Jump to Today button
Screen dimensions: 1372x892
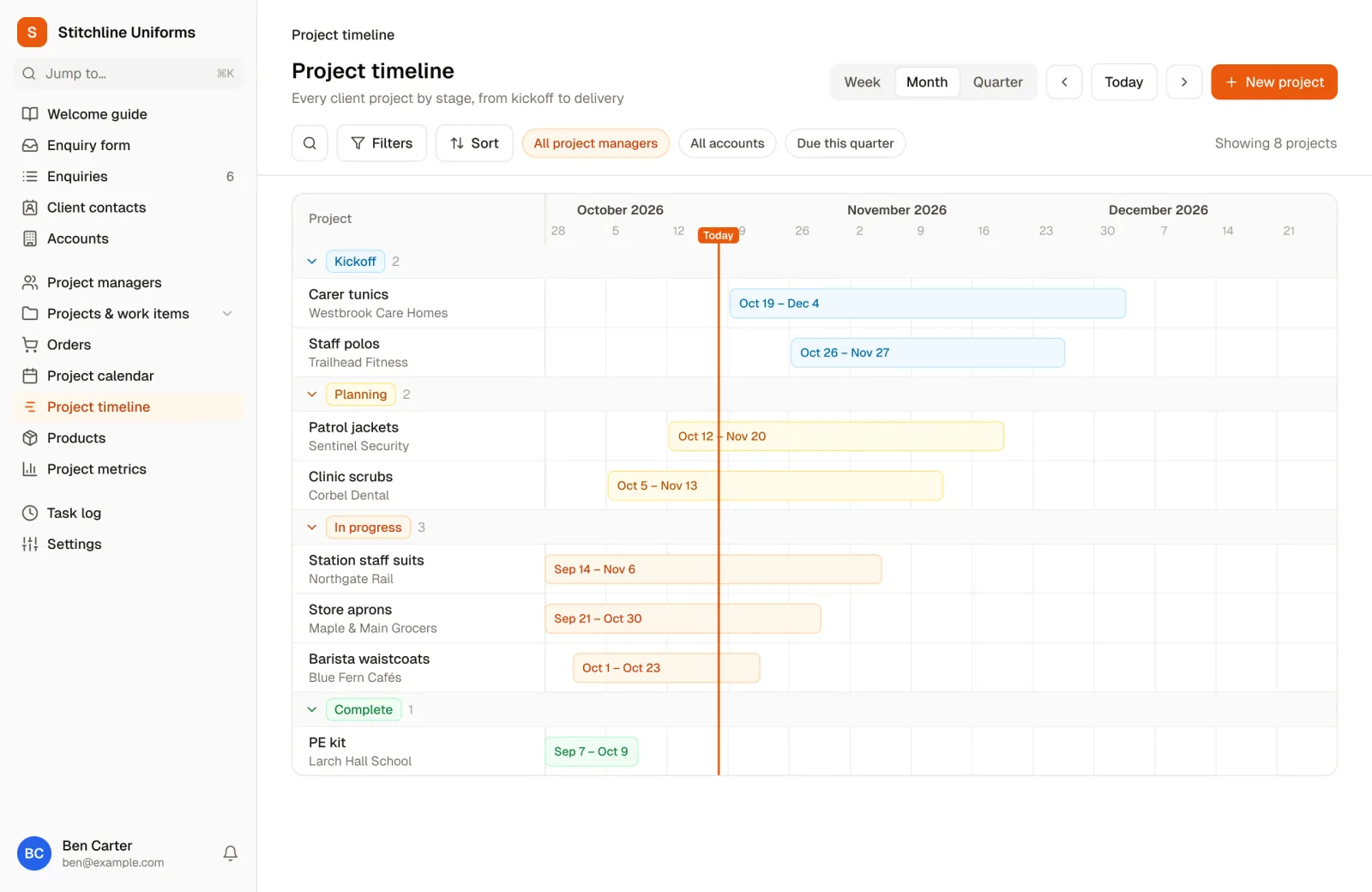tap(1124, 82)
